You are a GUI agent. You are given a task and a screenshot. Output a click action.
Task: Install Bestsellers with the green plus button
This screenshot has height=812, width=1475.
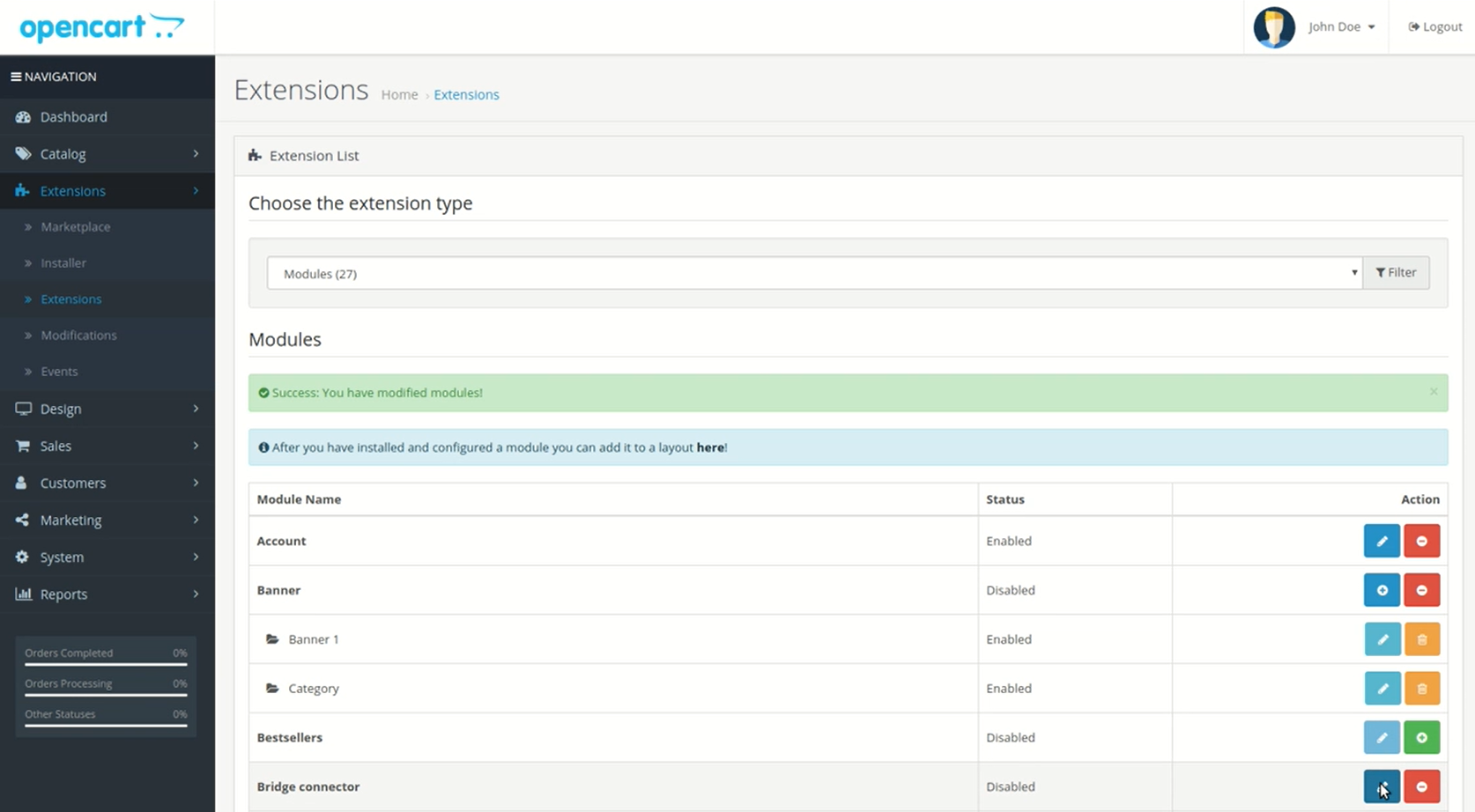point(1421,738)
